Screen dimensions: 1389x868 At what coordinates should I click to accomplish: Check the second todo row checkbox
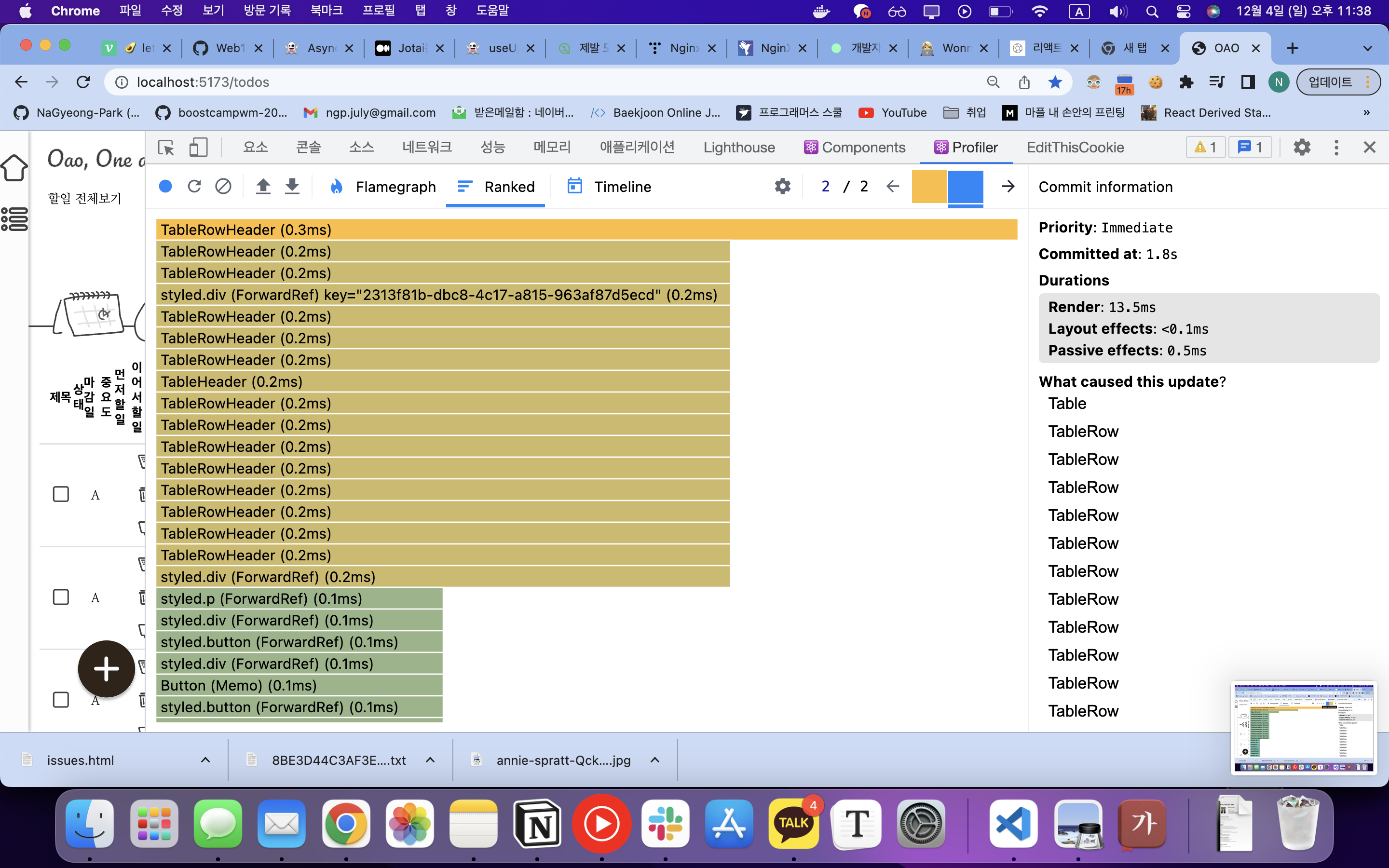click(x=61, y=597)
